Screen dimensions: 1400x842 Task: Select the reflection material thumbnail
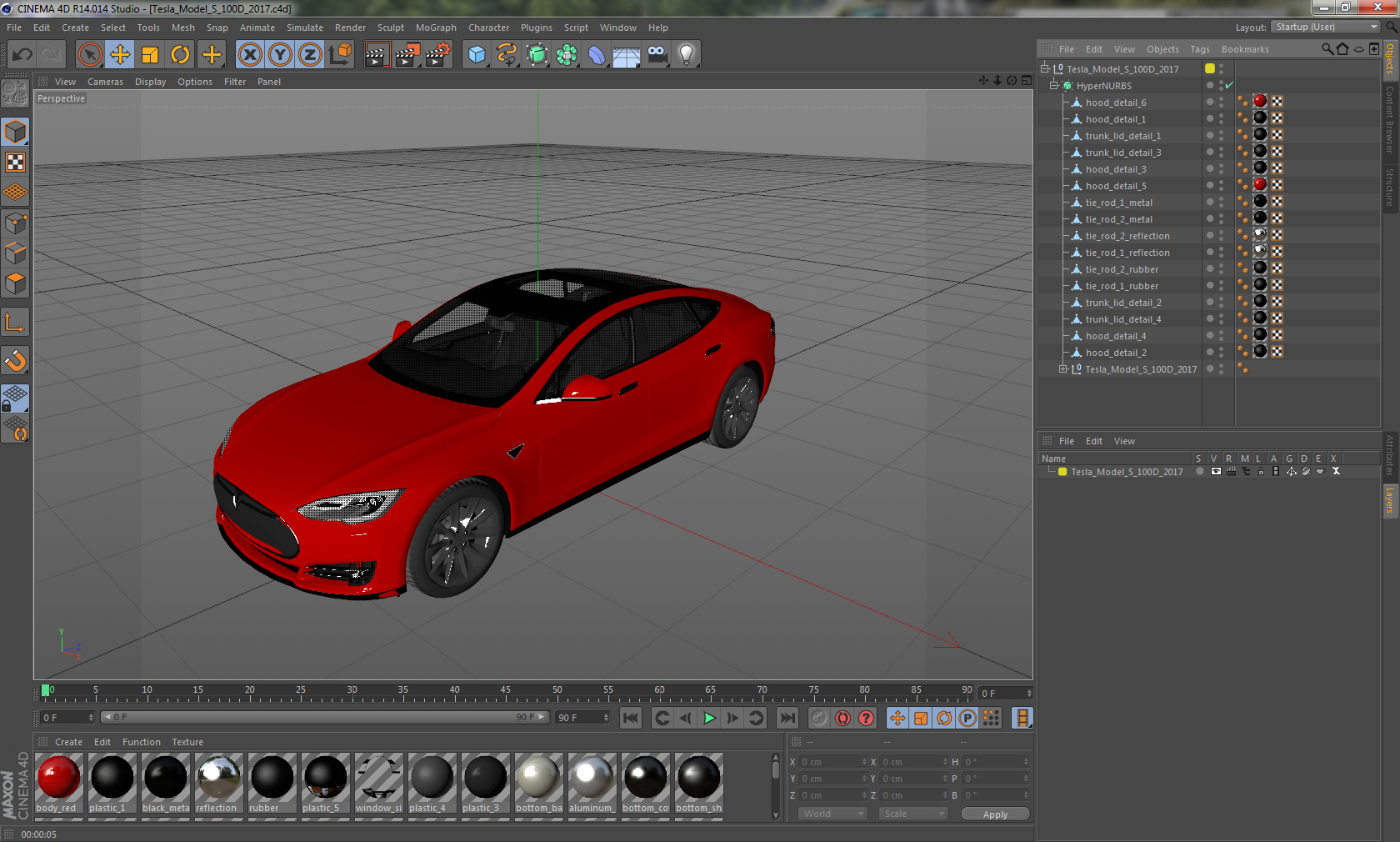pos(219,784)
